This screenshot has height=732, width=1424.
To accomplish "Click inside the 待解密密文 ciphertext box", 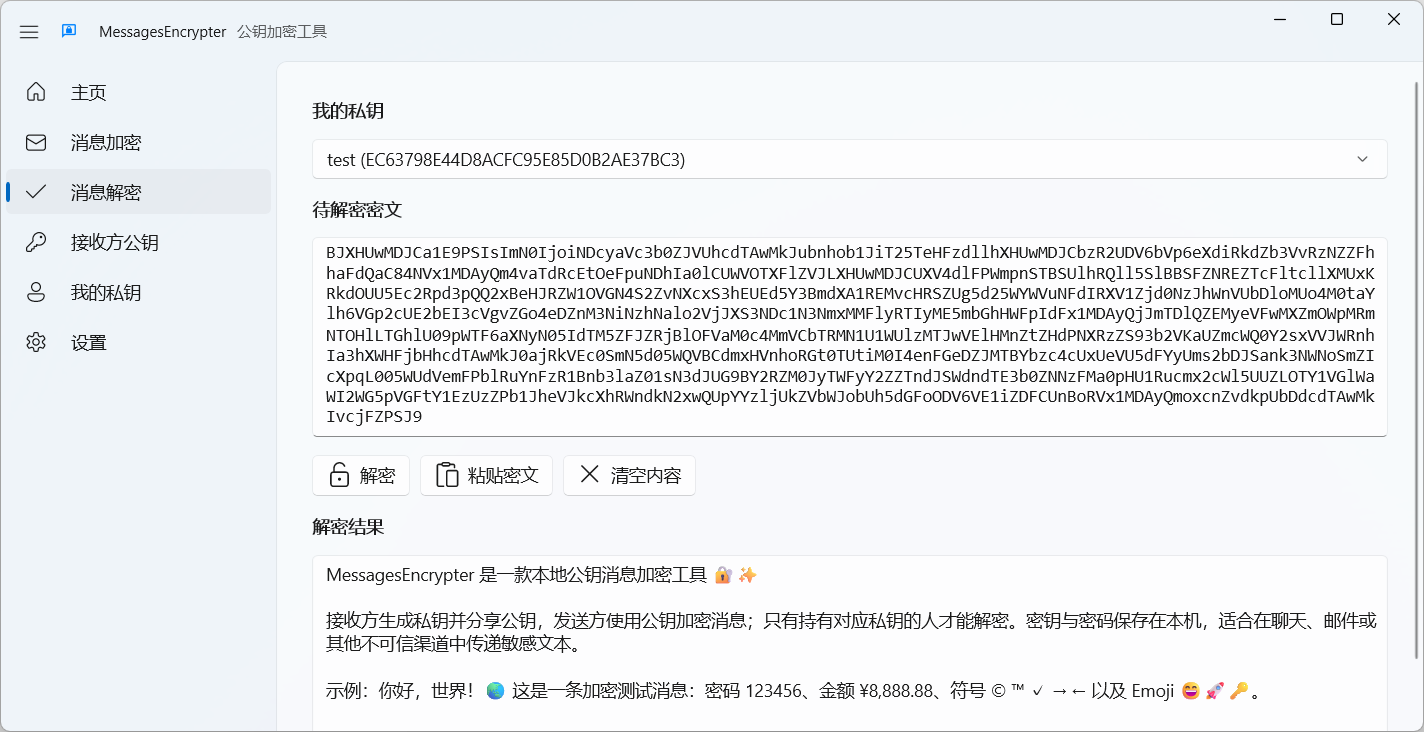I will point(850,337).
